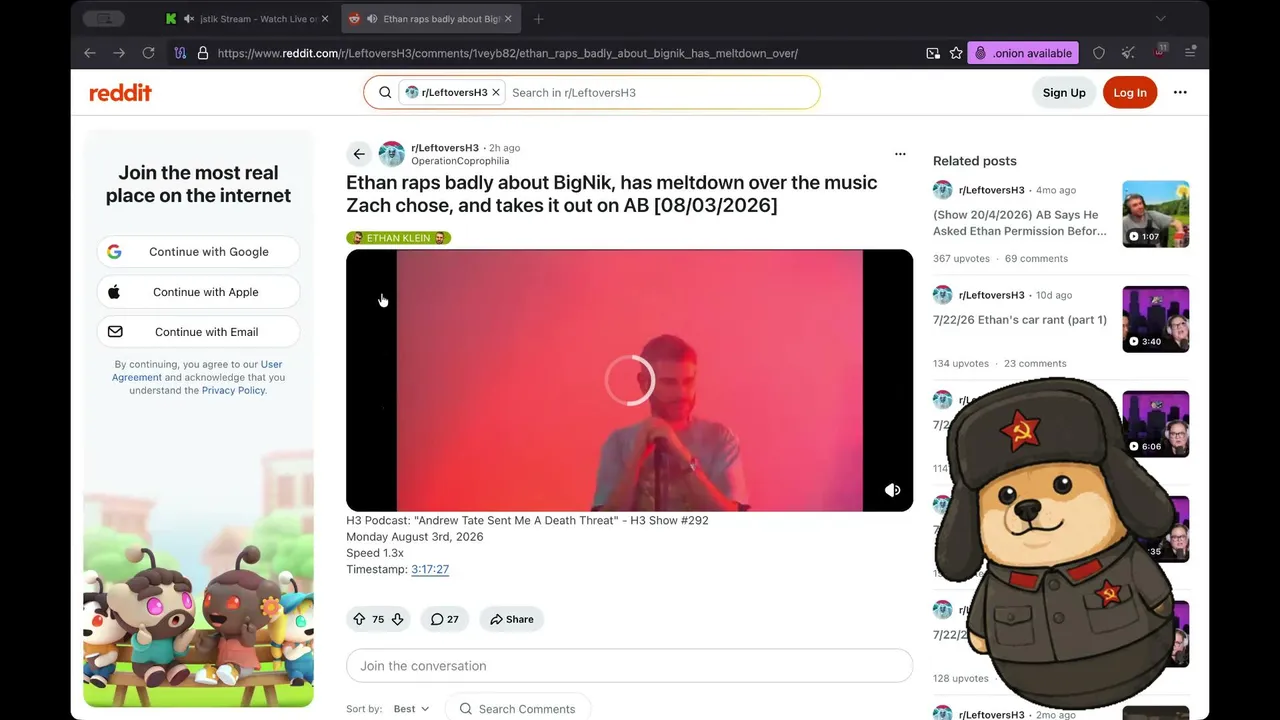The image size is (1280, 720).
Task: Click the Reddit logo to go home
Action: click(121, 93)
